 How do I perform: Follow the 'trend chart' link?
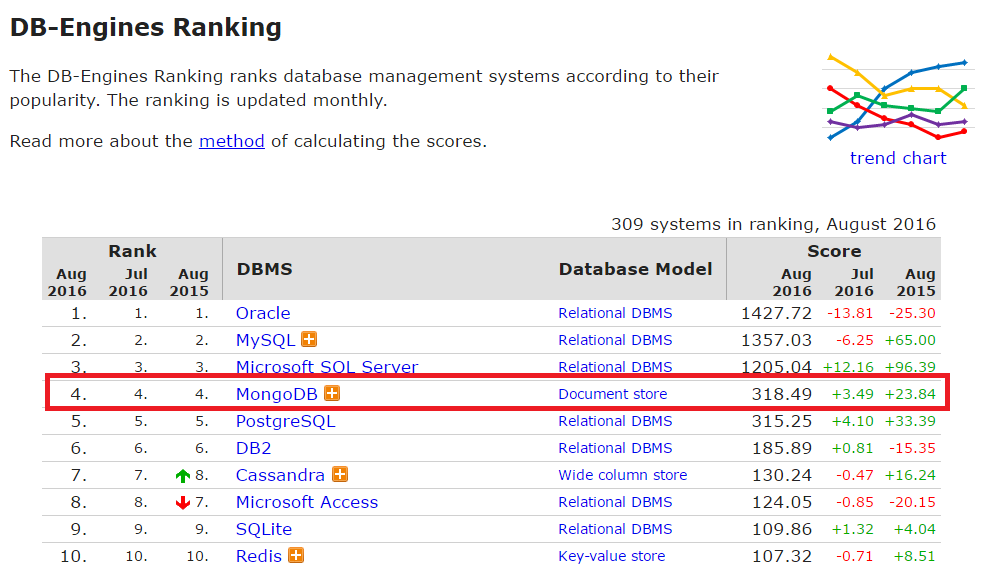coord(898,158)
